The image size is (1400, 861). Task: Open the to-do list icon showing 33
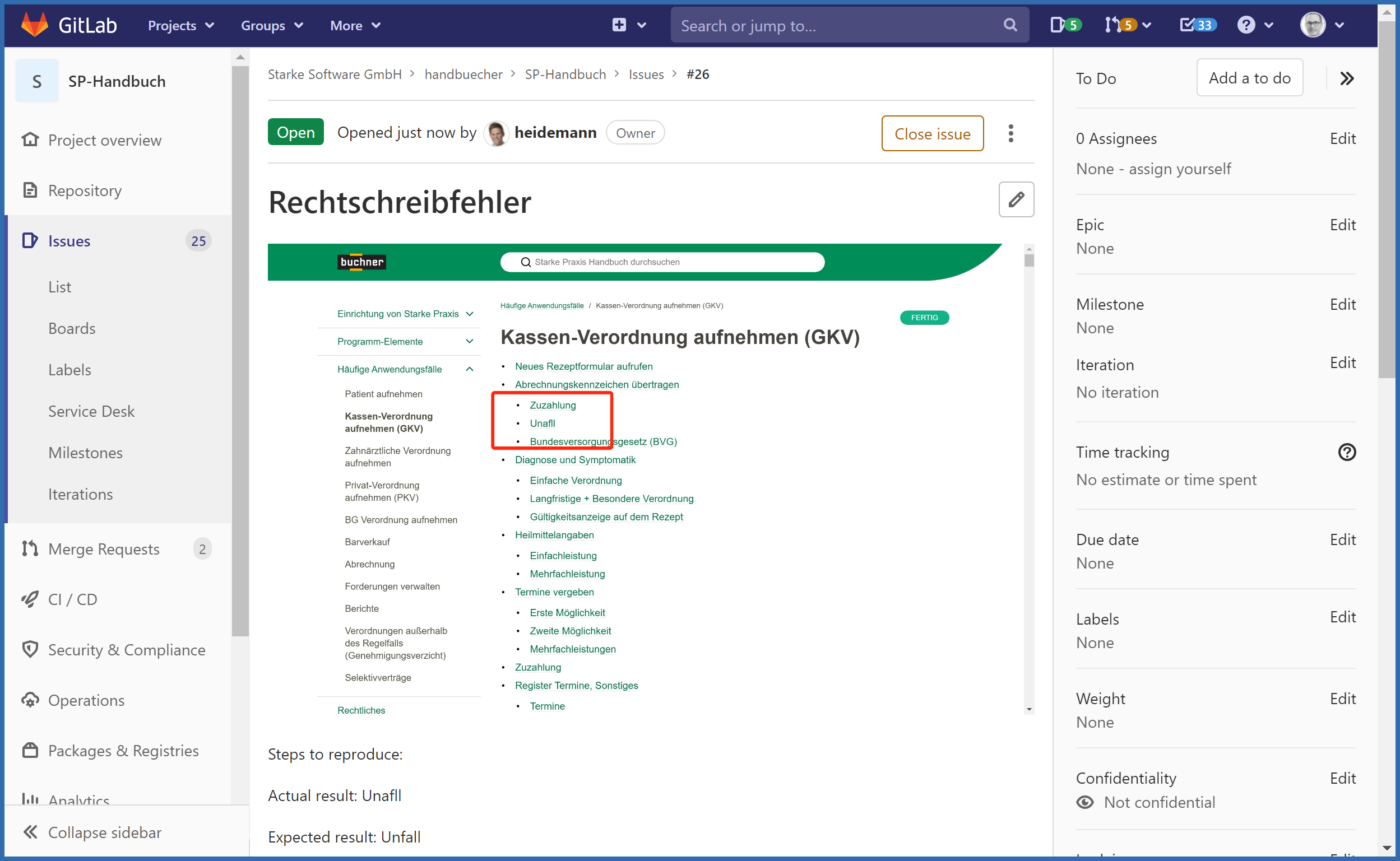coord(1197,25)
